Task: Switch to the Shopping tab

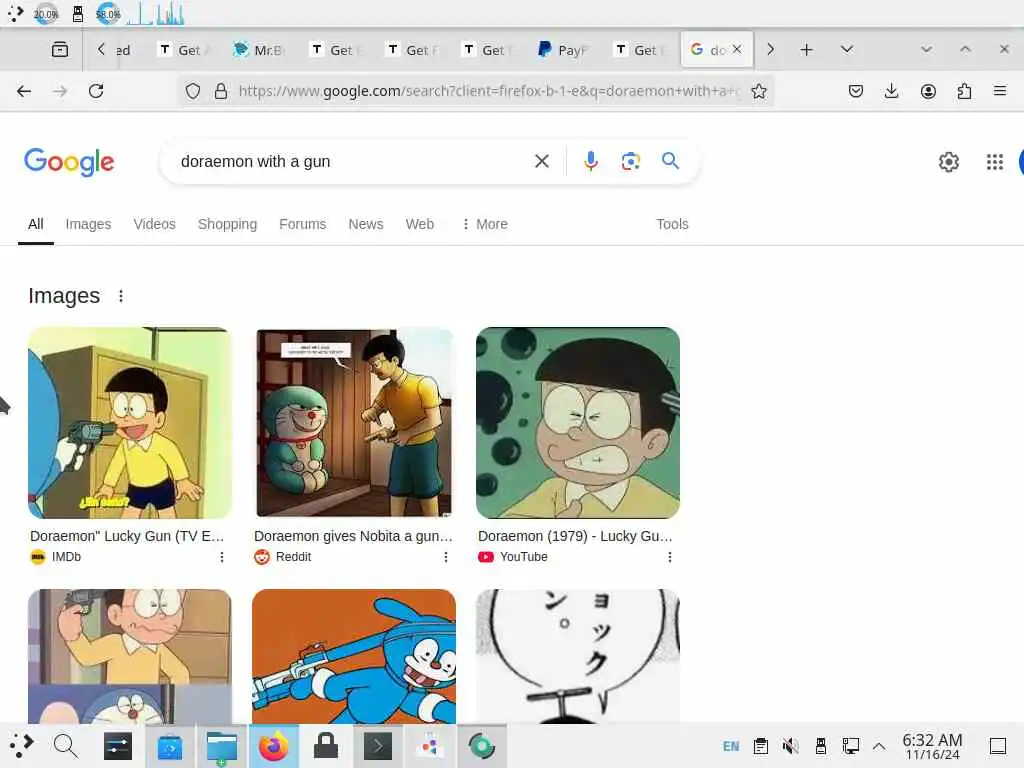Action: point(227,224)
